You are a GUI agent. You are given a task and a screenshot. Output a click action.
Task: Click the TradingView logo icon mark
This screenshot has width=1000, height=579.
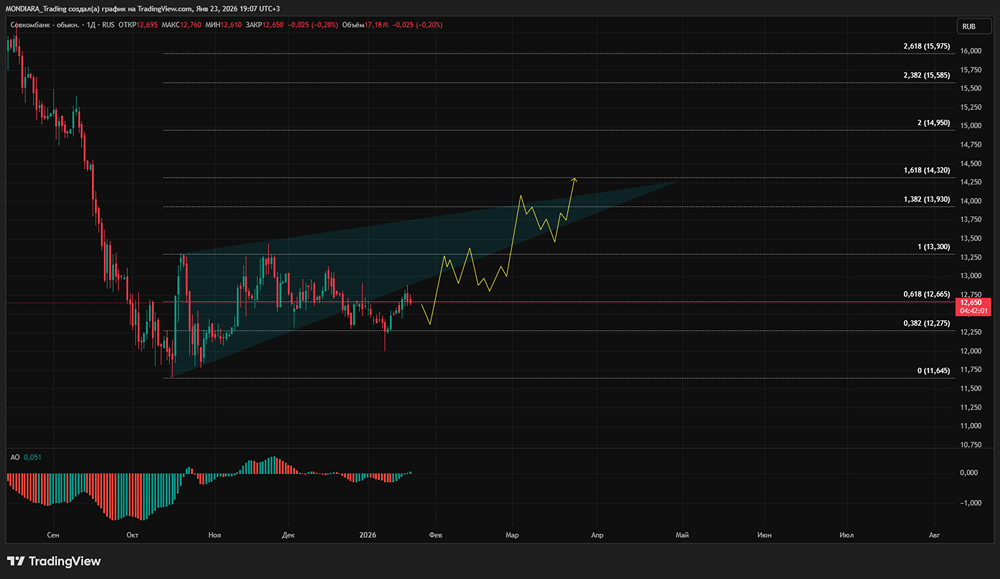16,561
